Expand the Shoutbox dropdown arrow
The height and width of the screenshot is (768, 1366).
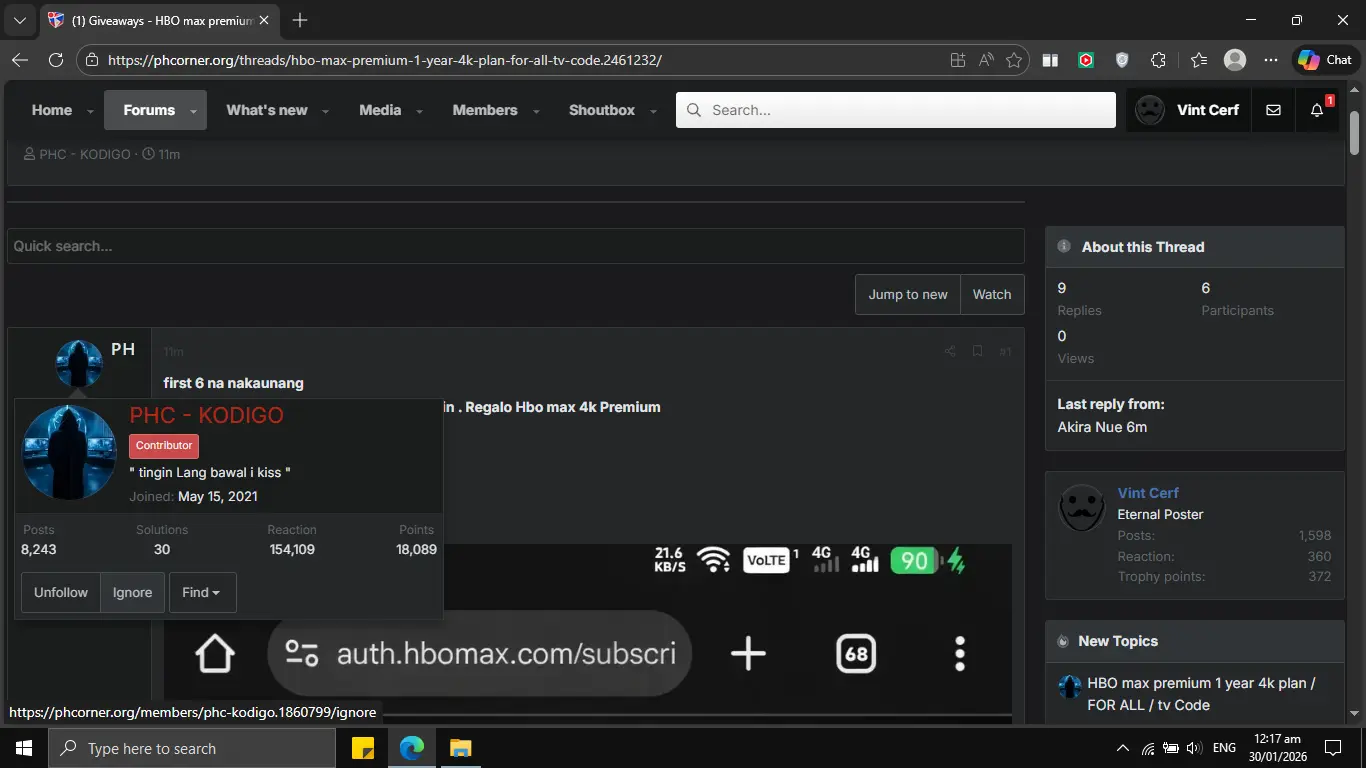(654, 111)
